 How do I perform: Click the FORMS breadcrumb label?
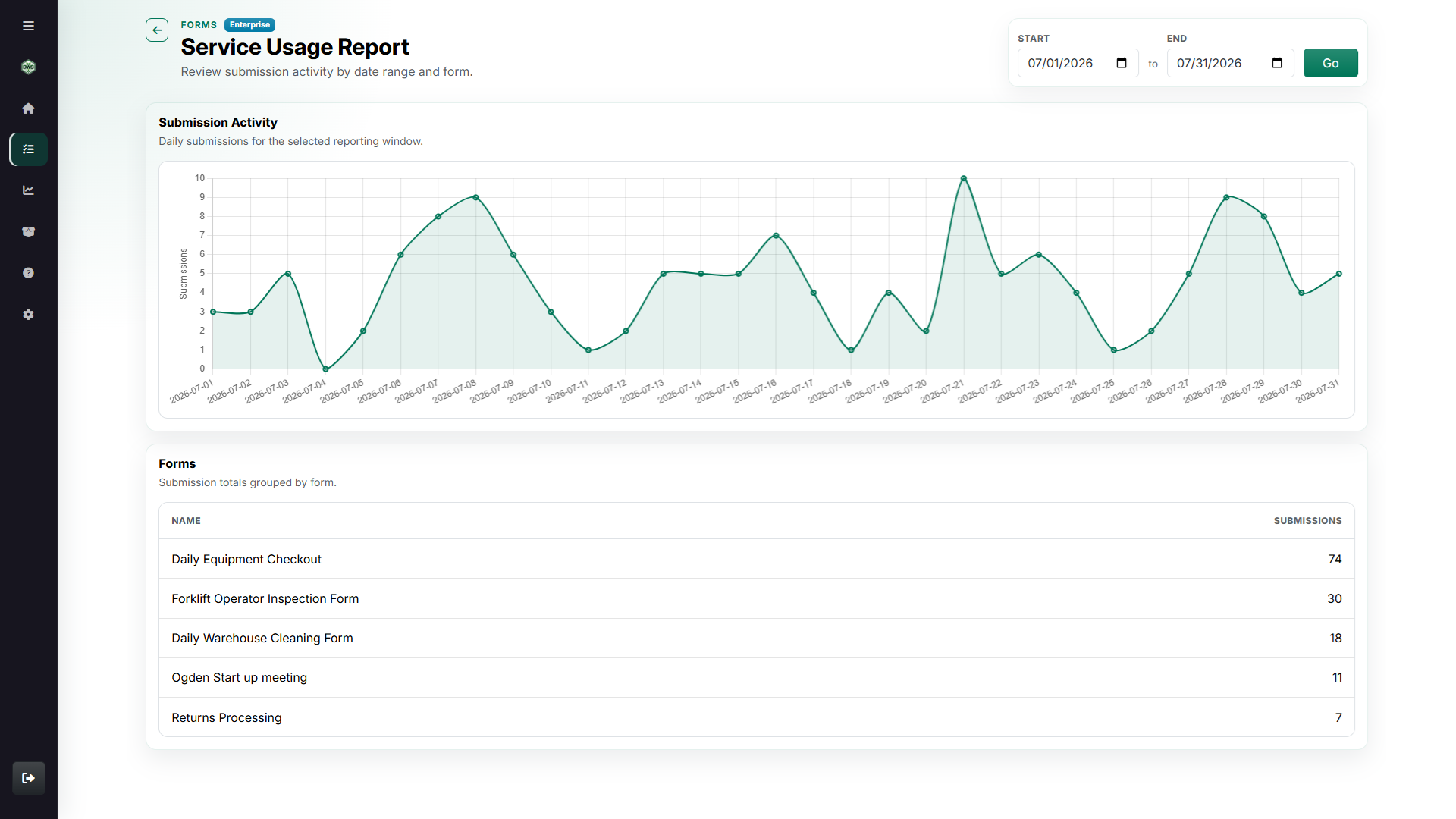(x=199, y=25)
